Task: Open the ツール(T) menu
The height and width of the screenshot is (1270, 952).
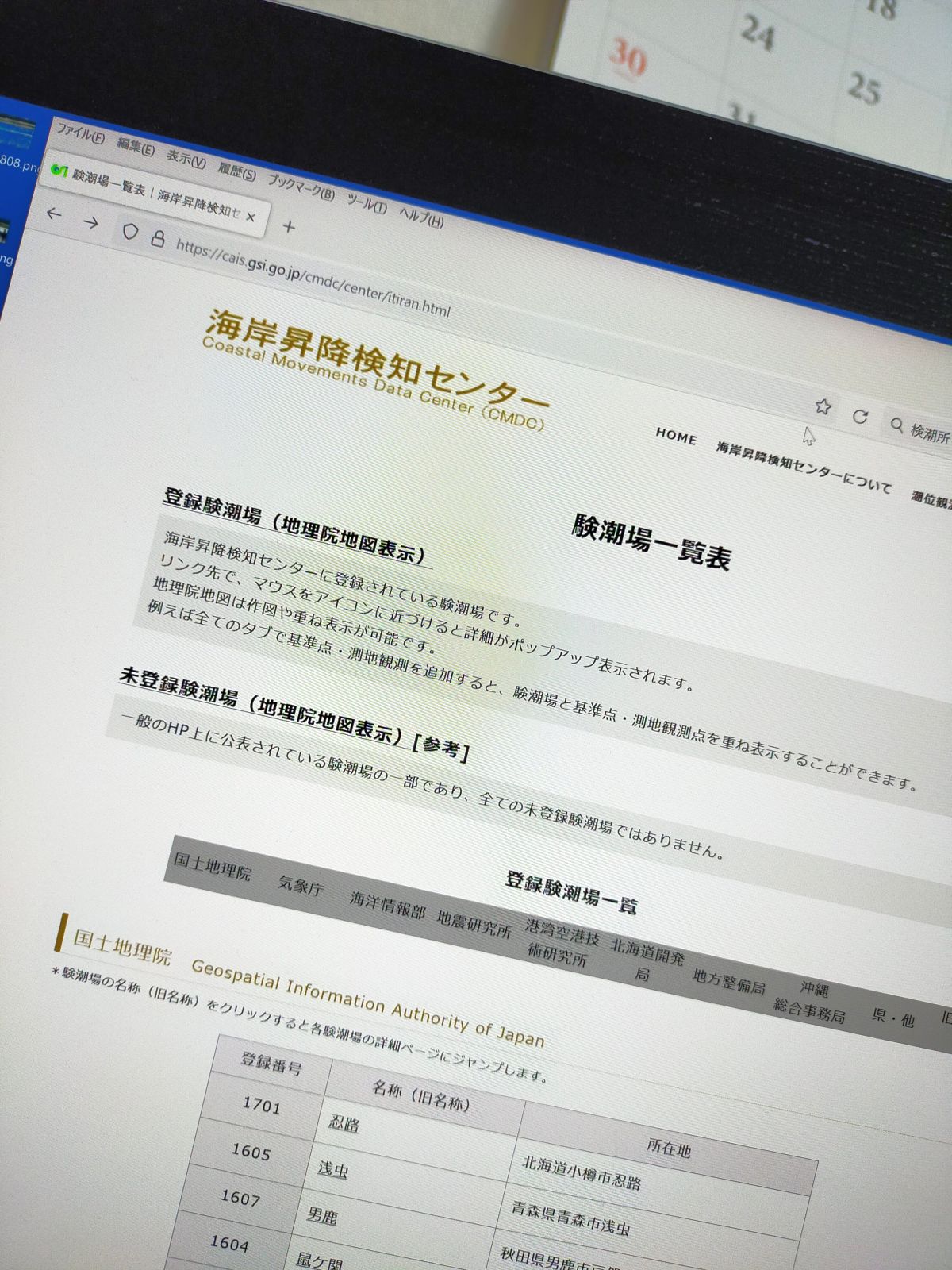Action: (366, 204)
